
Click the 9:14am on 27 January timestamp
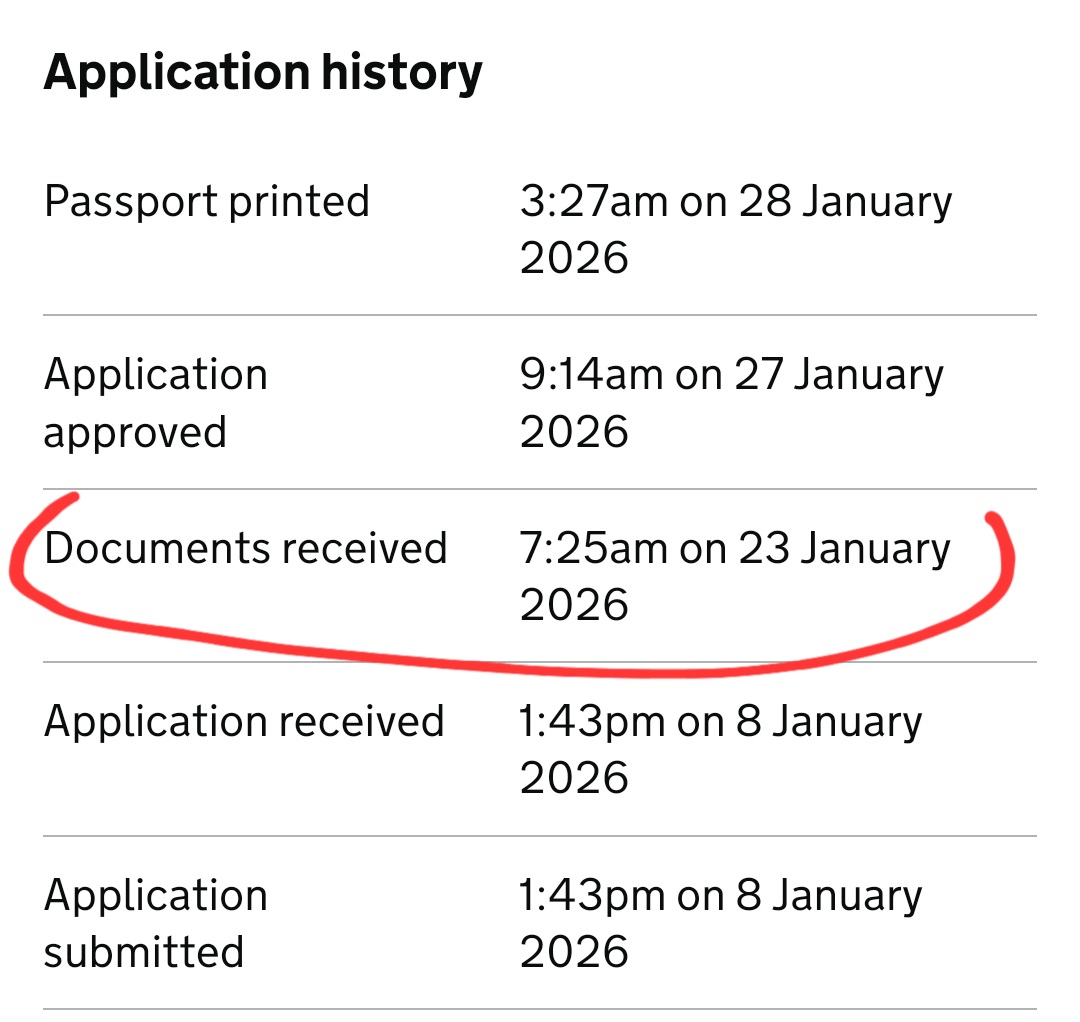(x=731, y=375)
